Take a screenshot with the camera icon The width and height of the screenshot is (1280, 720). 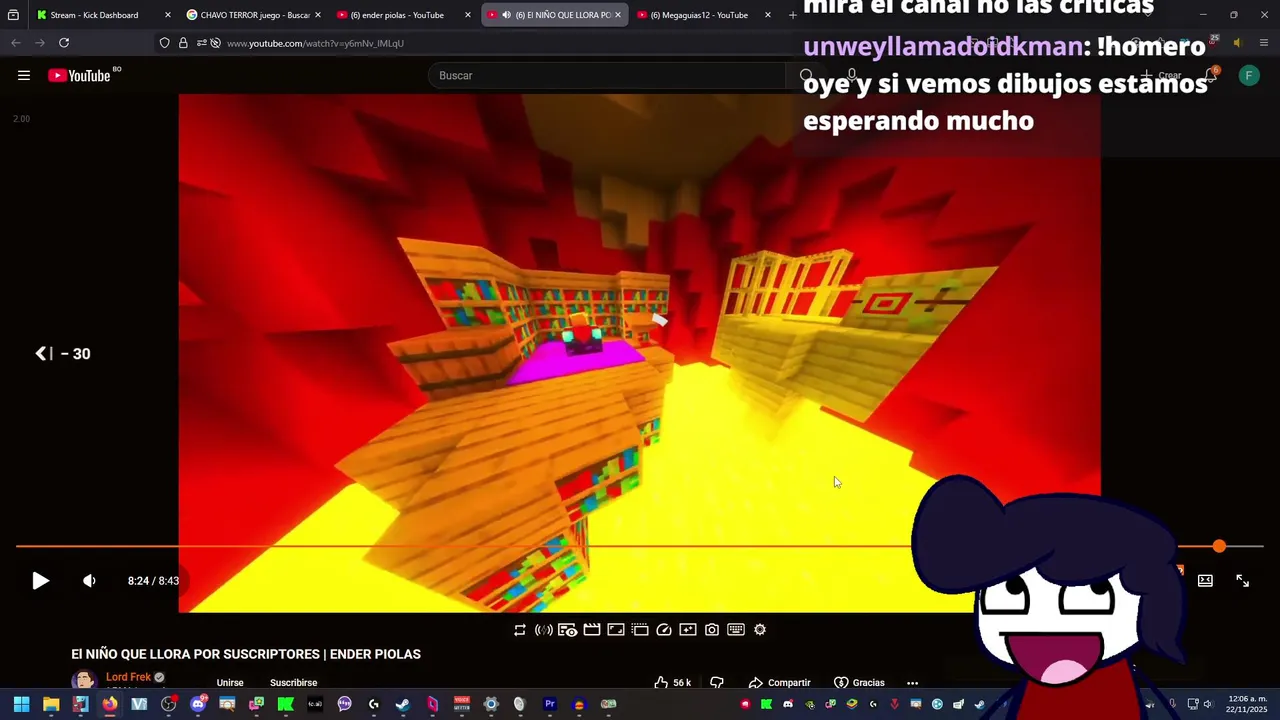(712, 630)
